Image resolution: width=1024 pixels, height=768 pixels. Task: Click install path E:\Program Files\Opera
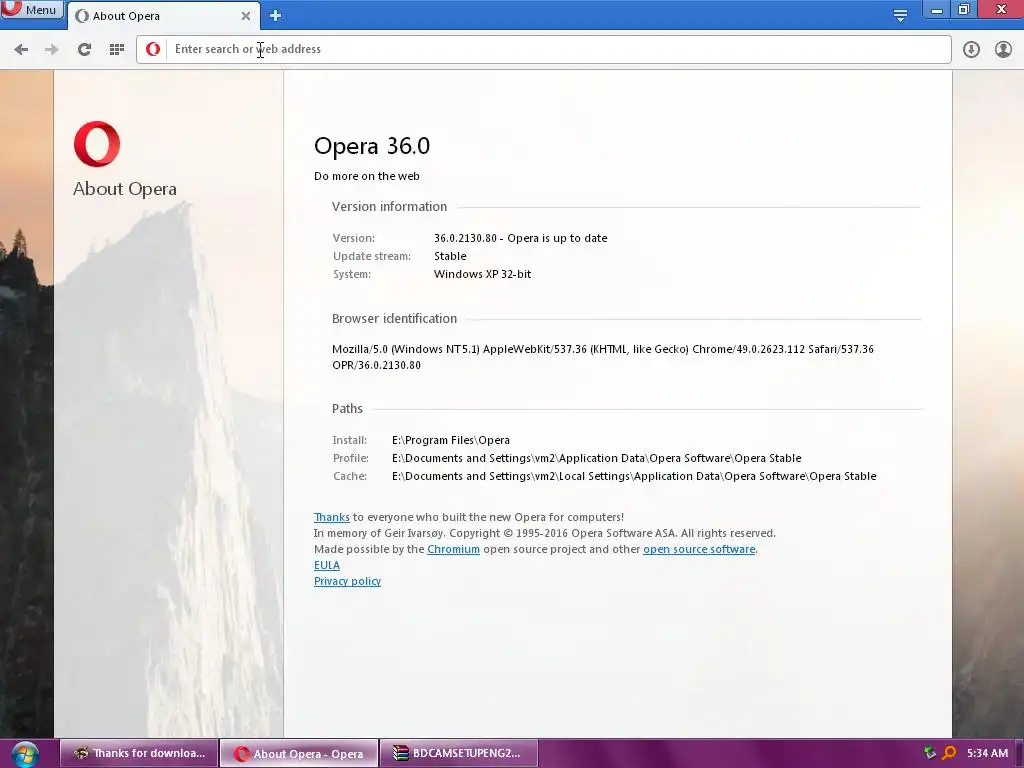click(451, 440)
